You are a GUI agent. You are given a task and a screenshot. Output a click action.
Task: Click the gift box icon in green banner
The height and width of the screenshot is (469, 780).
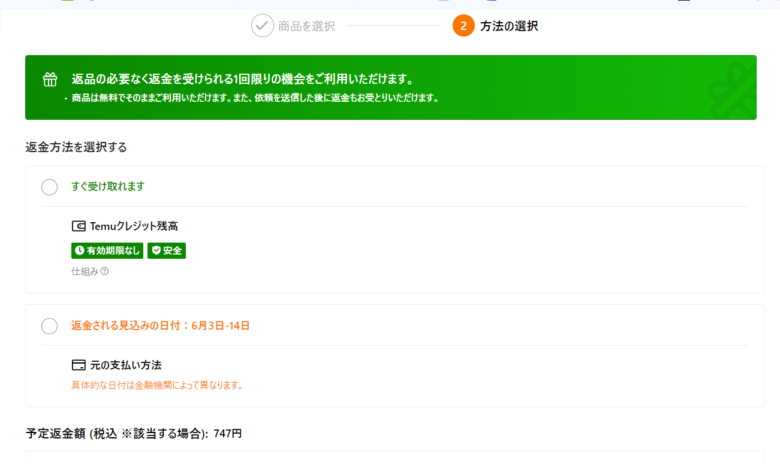(50, 80)
